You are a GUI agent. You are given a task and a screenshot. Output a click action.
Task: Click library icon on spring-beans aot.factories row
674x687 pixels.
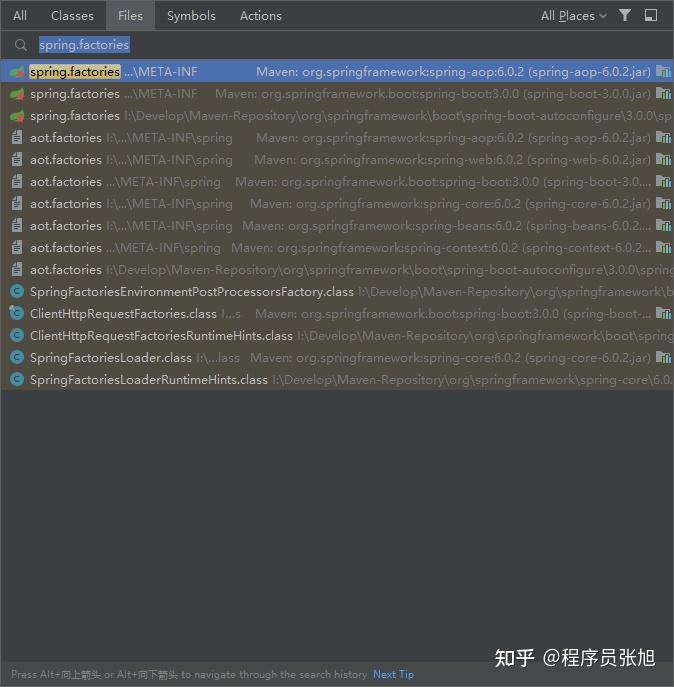[663, 226]
